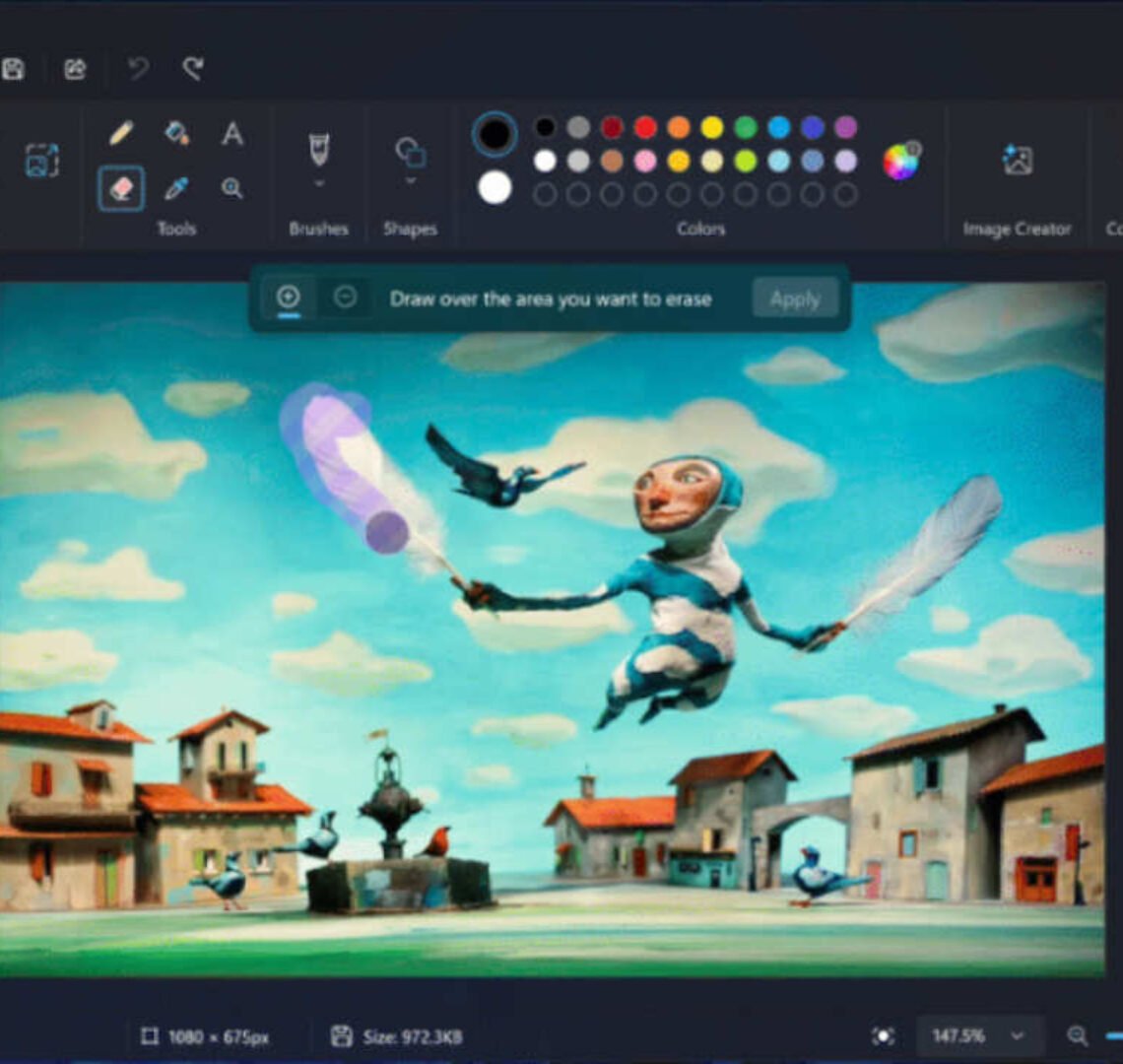Select the Pencil tool
The image size is (1123, 1064).
point(122,135)
